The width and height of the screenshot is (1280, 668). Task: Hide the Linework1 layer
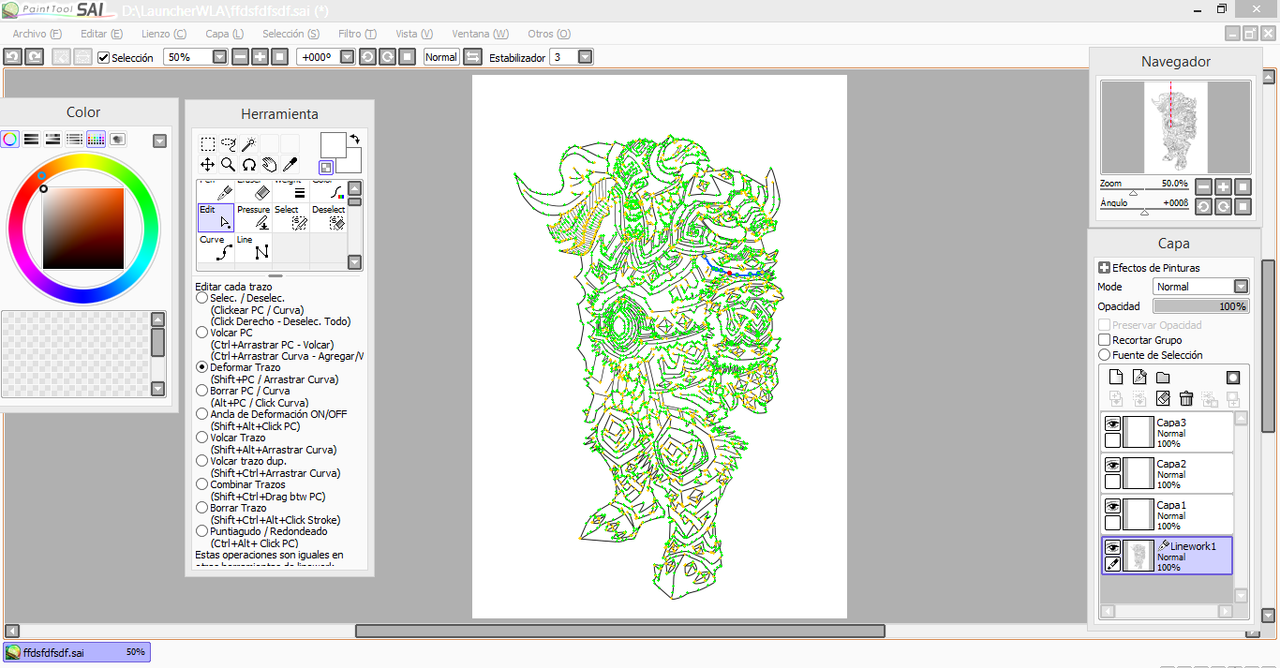click(1112, 547)
